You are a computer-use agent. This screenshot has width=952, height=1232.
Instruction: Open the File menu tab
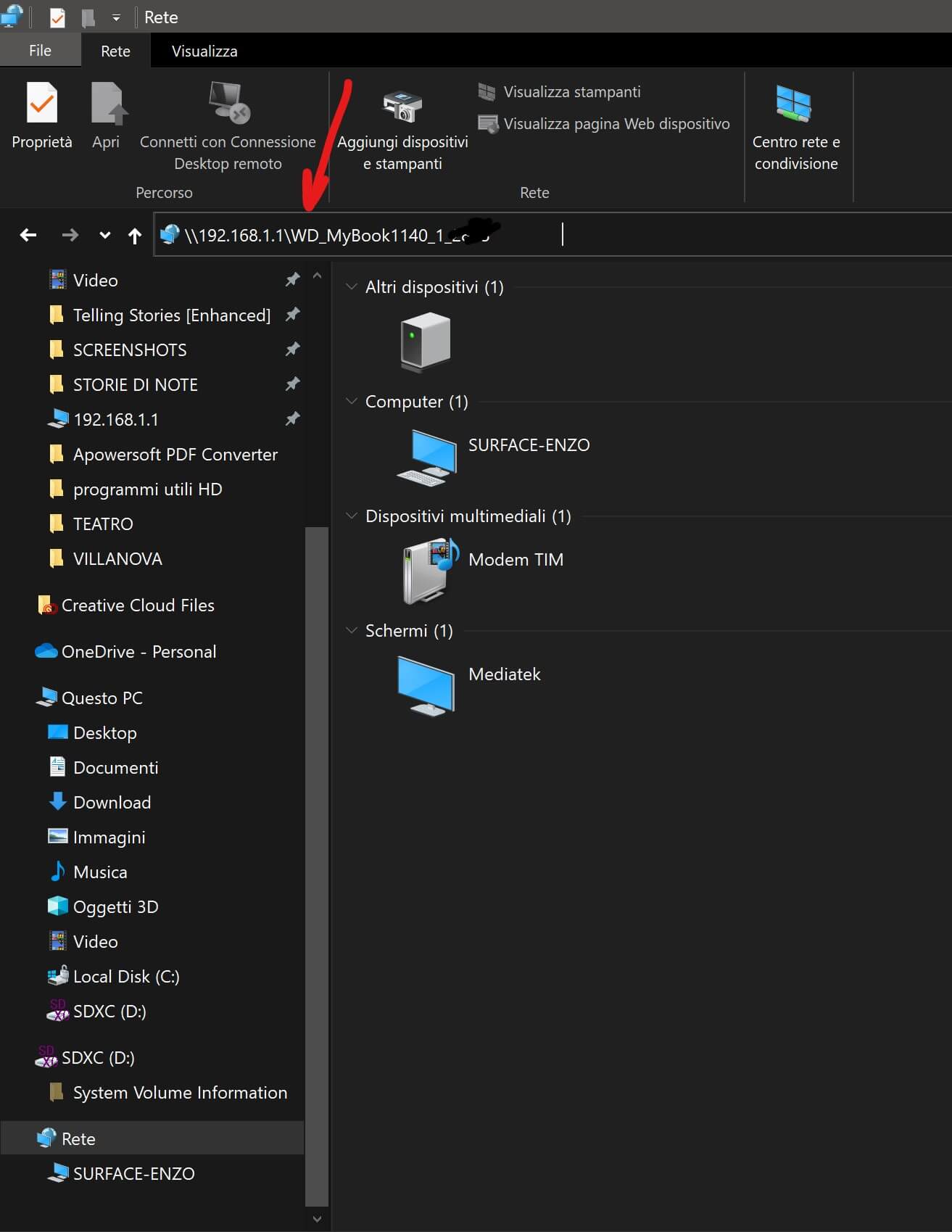[40, 51]
